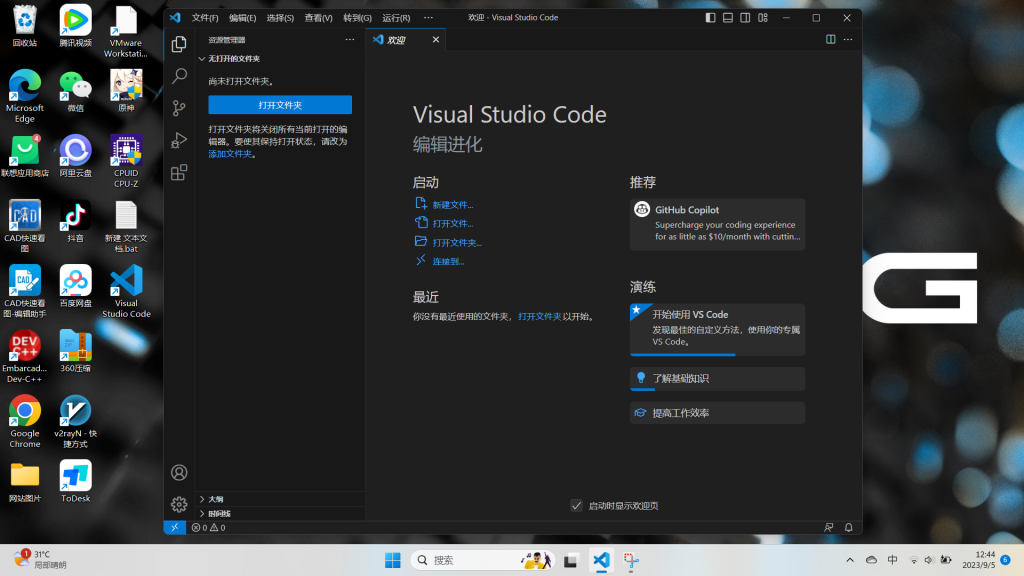1024x576 pixels.
Task: Open the Source Control view
Action: coord(179,108)
